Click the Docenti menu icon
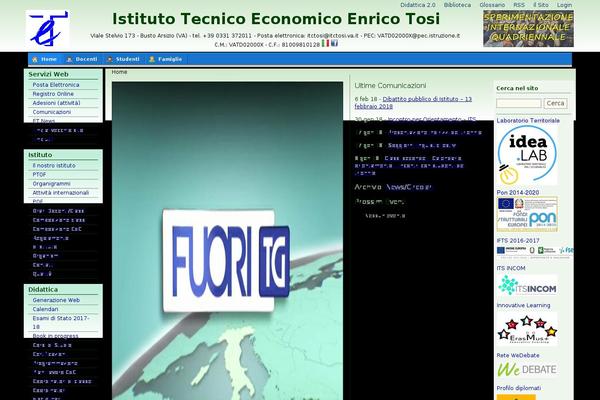 69,59
